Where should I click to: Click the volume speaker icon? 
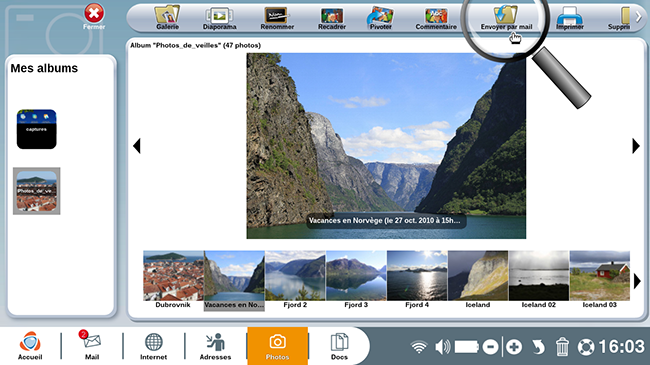click(443, 347)
